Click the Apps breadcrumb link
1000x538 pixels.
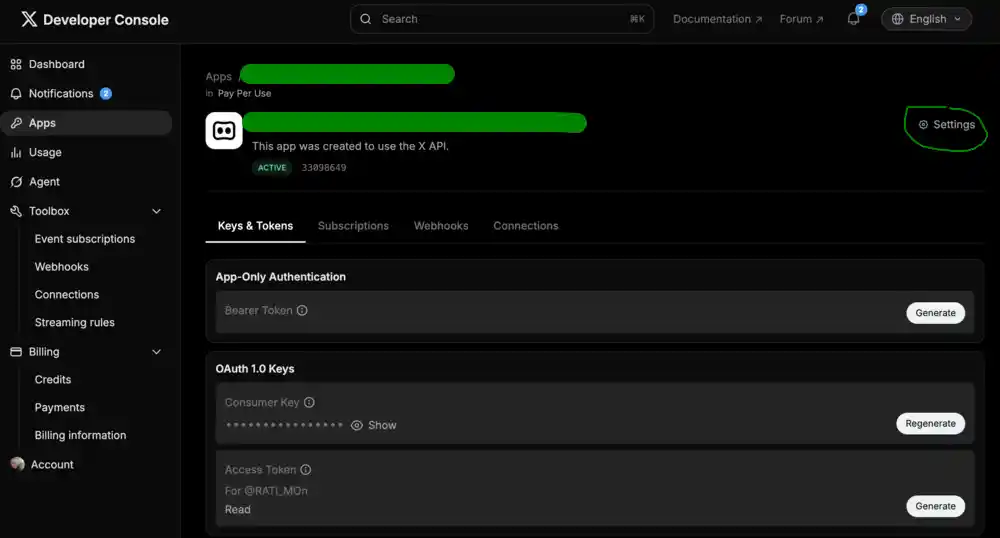pos(218,76)
